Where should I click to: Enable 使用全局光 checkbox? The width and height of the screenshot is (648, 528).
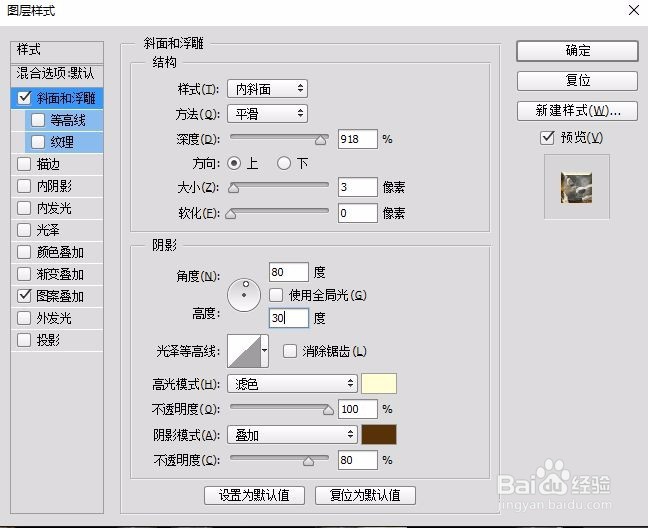[x=276, y=295]
